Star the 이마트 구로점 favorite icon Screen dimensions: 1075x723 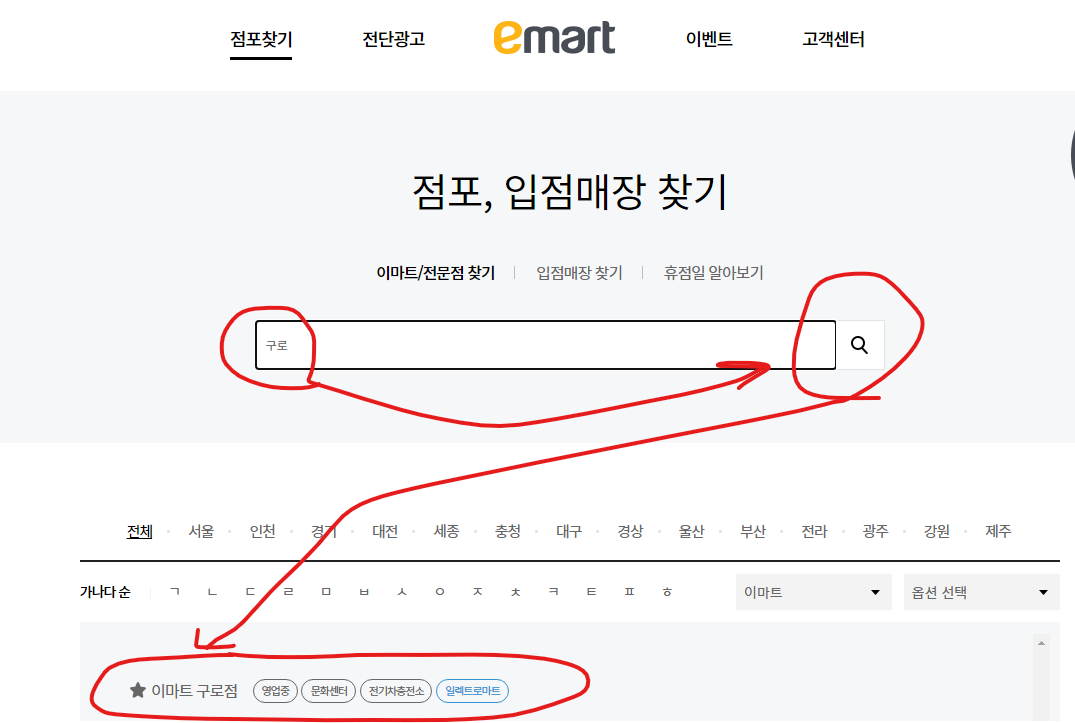coord(138,690)
